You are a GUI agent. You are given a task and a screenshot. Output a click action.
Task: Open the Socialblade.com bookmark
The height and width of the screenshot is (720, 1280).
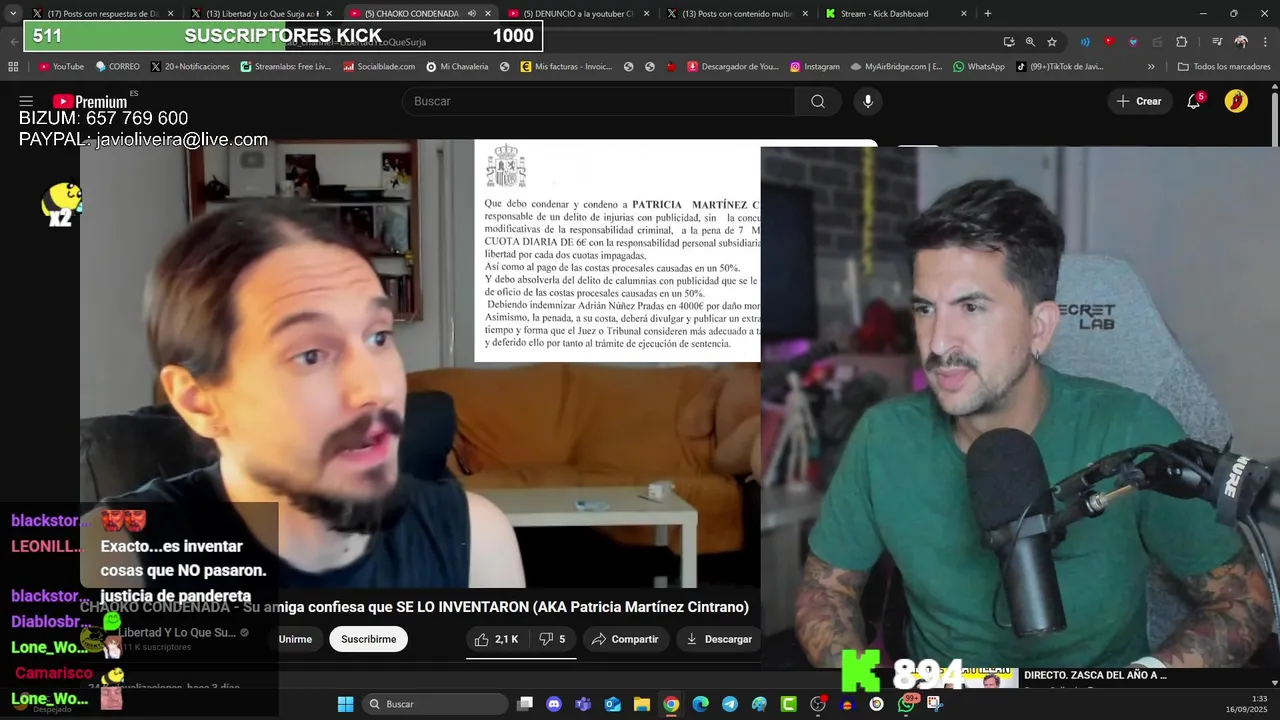pos(379,67)
